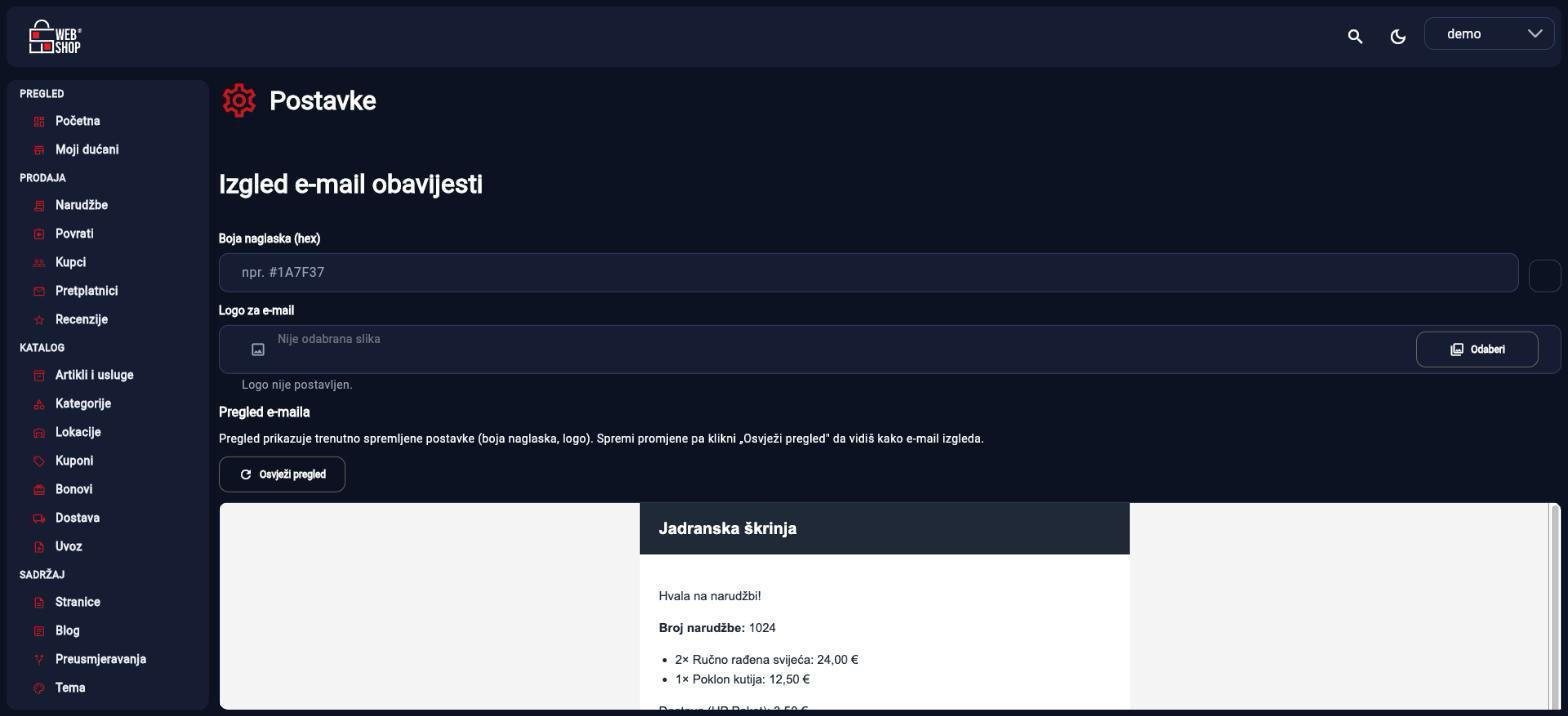Click the Kupci people icon

[39, 263]
